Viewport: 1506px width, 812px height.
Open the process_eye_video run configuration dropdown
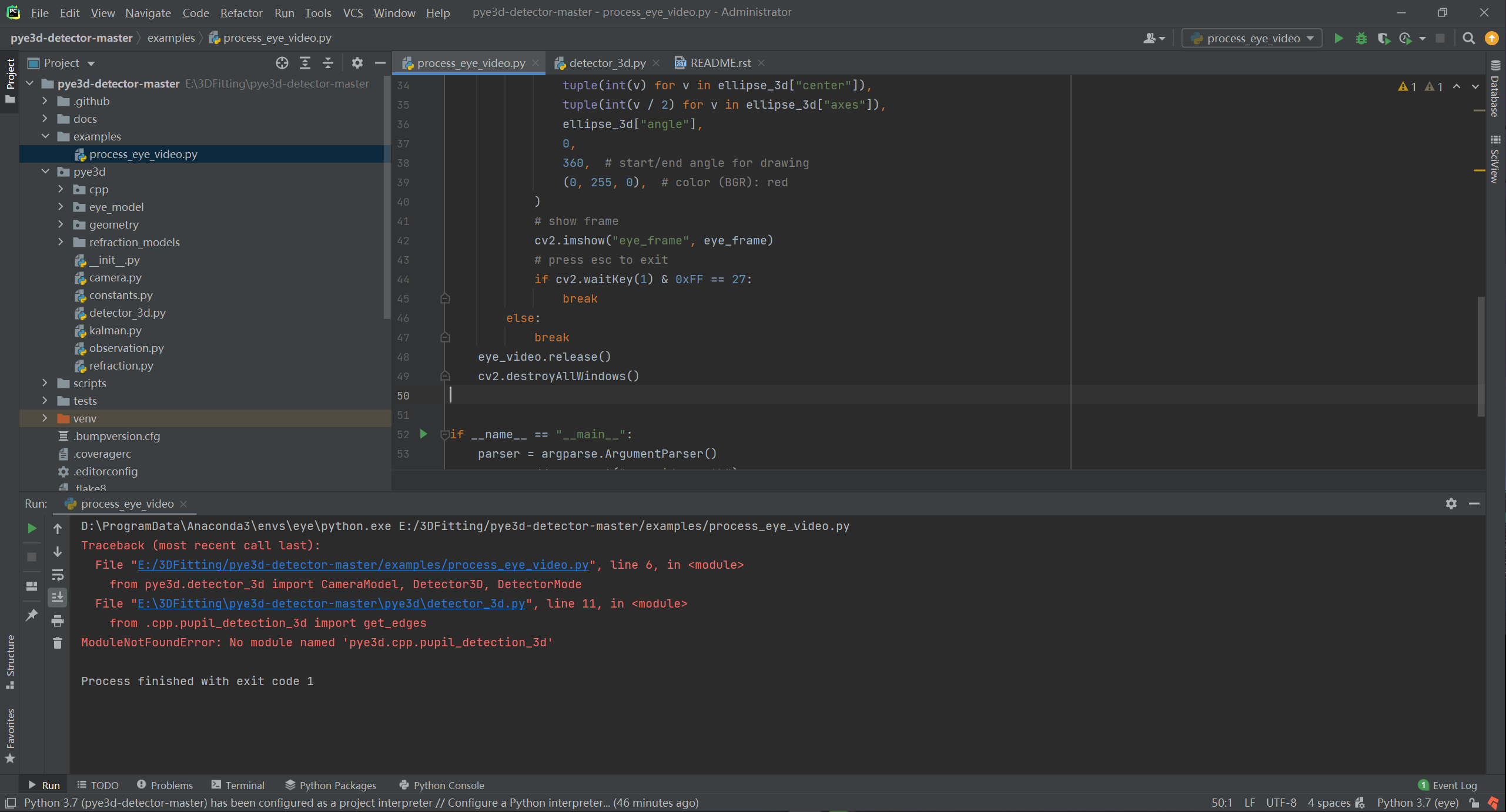coord(1252,38)
